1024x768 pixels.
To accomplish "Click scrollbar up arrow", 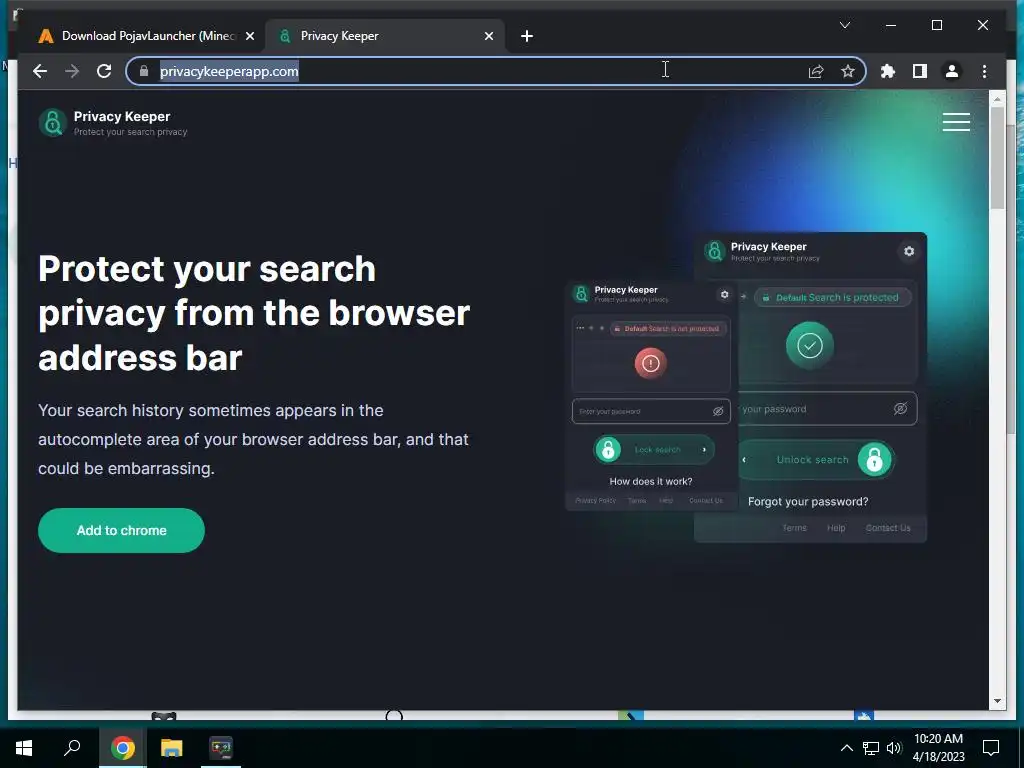I will click(997, 99).
